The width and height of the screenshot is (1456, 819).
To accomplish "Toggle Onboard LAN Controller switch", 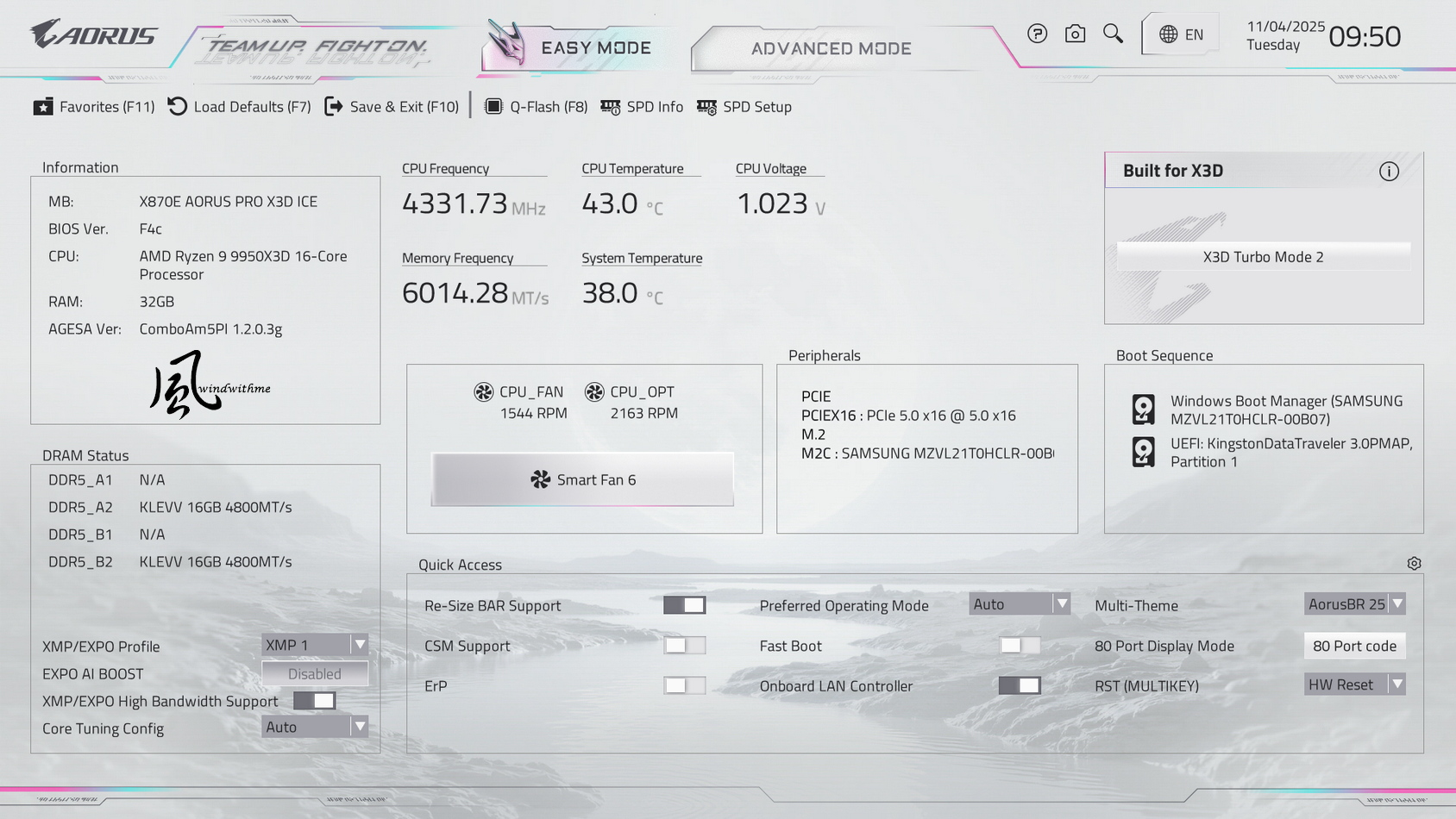I will (1020, 685).
